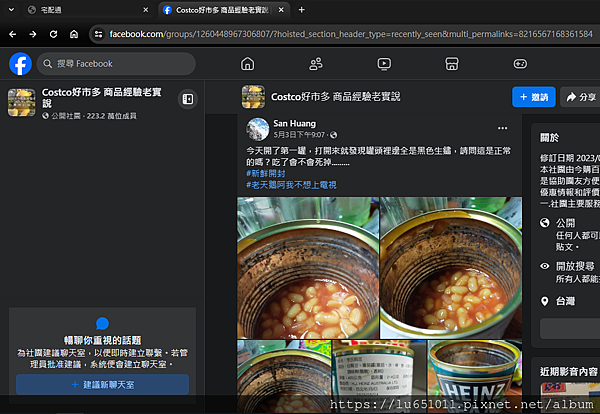The image size is (600, 414).
Task: Open the ingredient label photo
Action: point(379,377)
